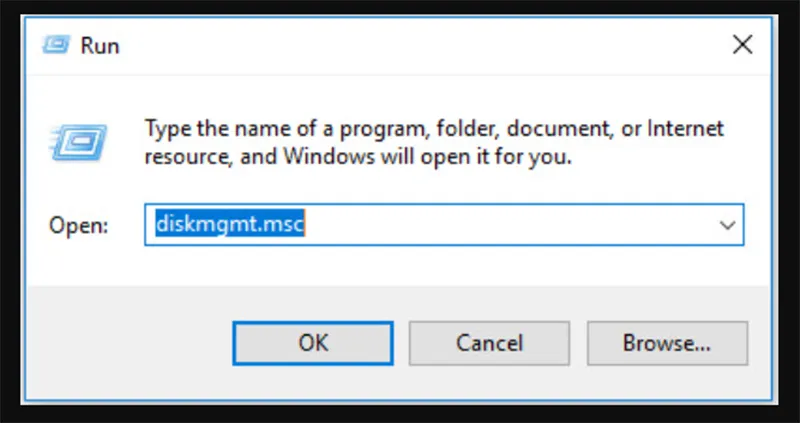
Task: Click the gray footer area left of OK
Action: point(128,343)
